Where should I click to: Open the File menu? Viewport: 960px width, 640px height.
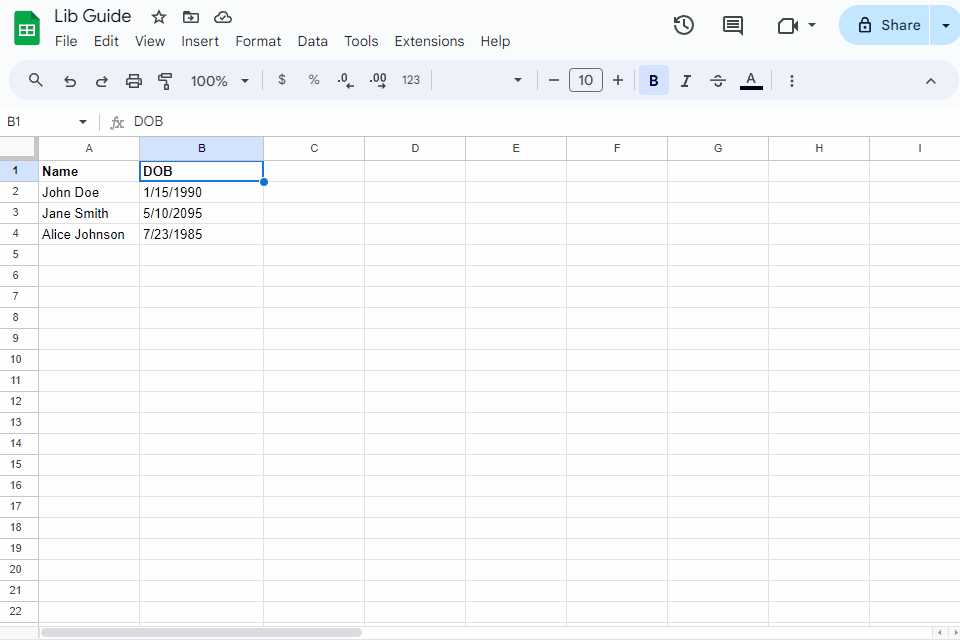[x=66, y=41]
